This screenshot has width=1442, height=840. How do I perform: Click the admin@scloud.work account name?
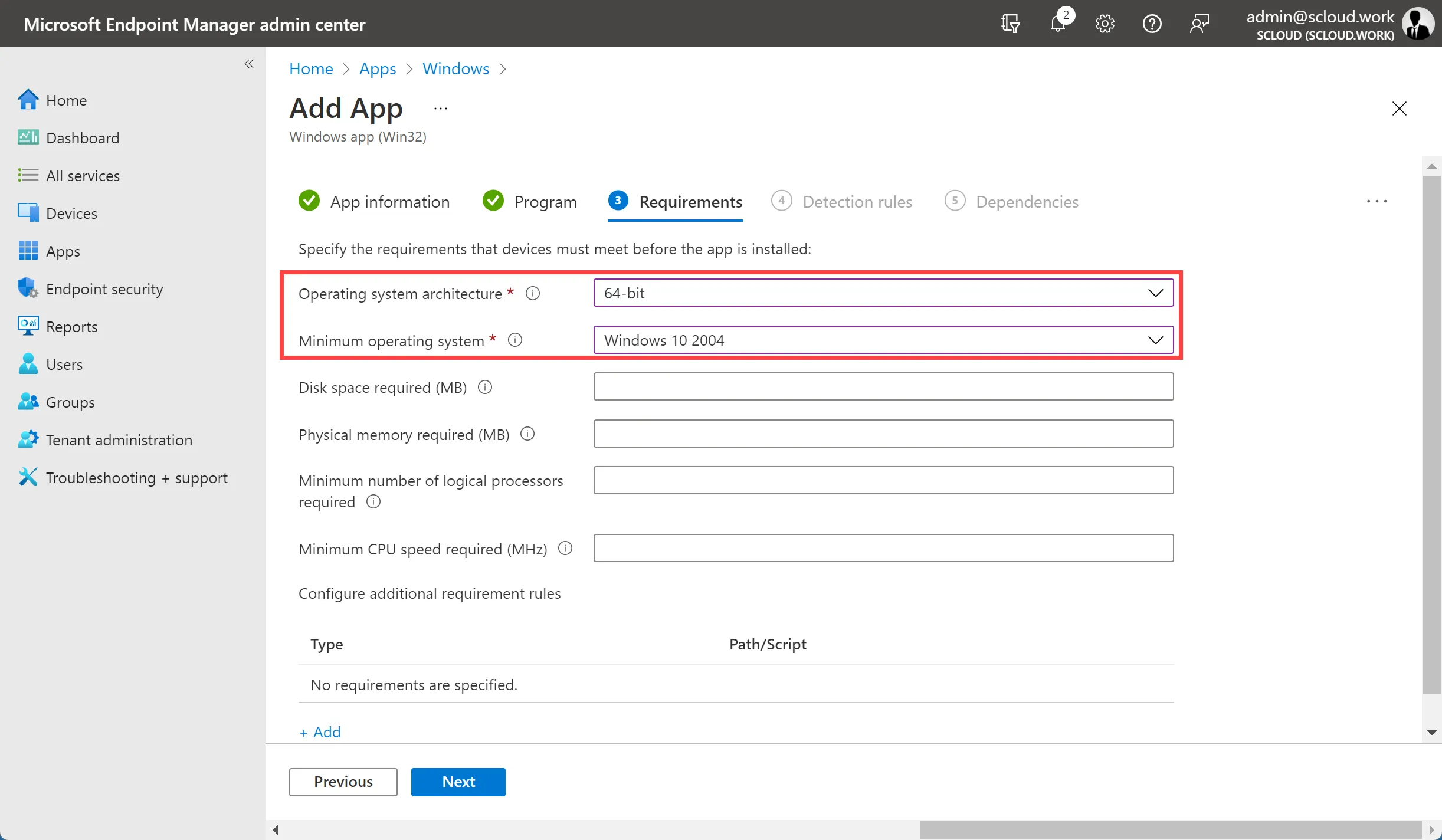point(1320,17)
